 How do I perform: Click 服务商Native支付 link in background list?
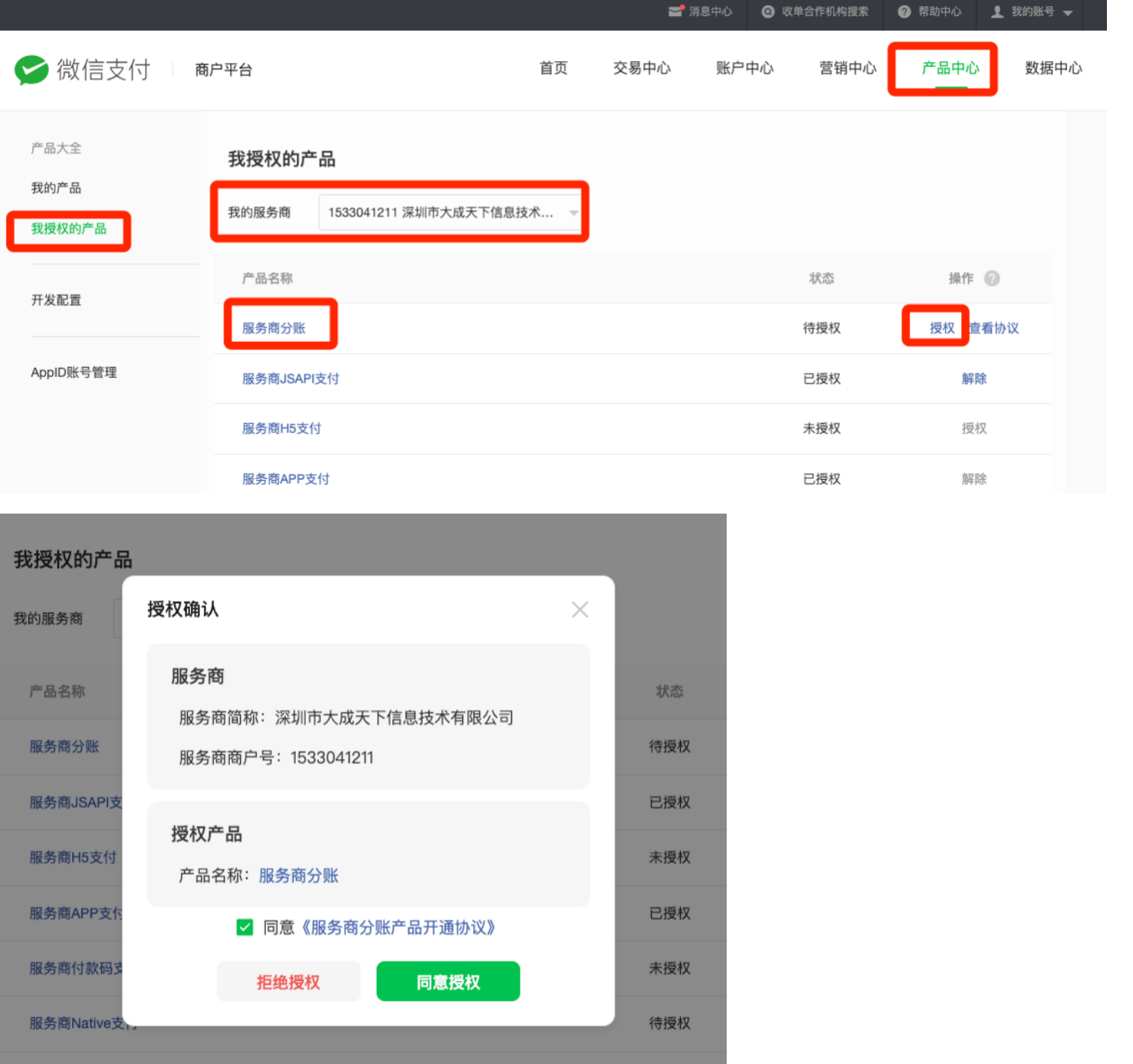83,1023
